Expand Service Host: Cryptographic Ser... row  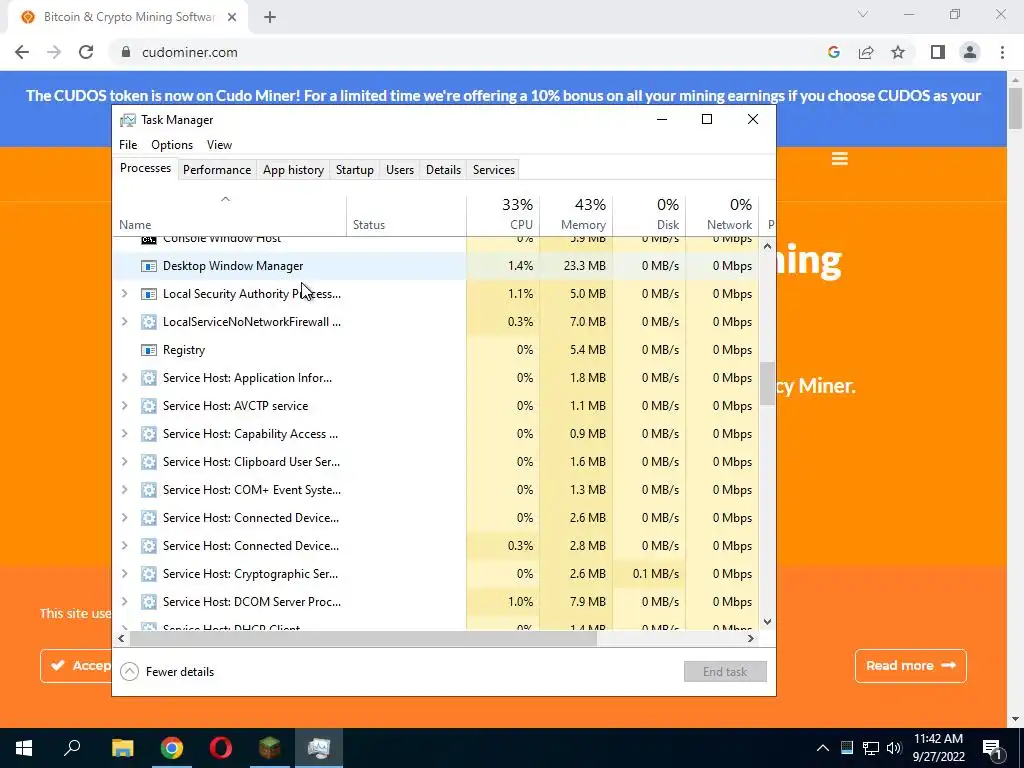click(125, 574)
